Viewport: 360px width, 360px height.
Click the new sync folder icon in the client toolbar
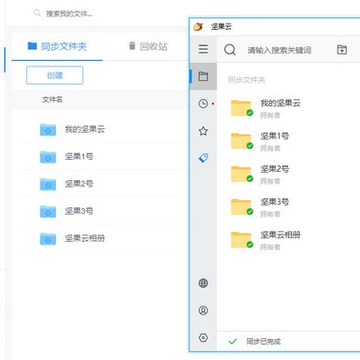click(x=342, y=50)
